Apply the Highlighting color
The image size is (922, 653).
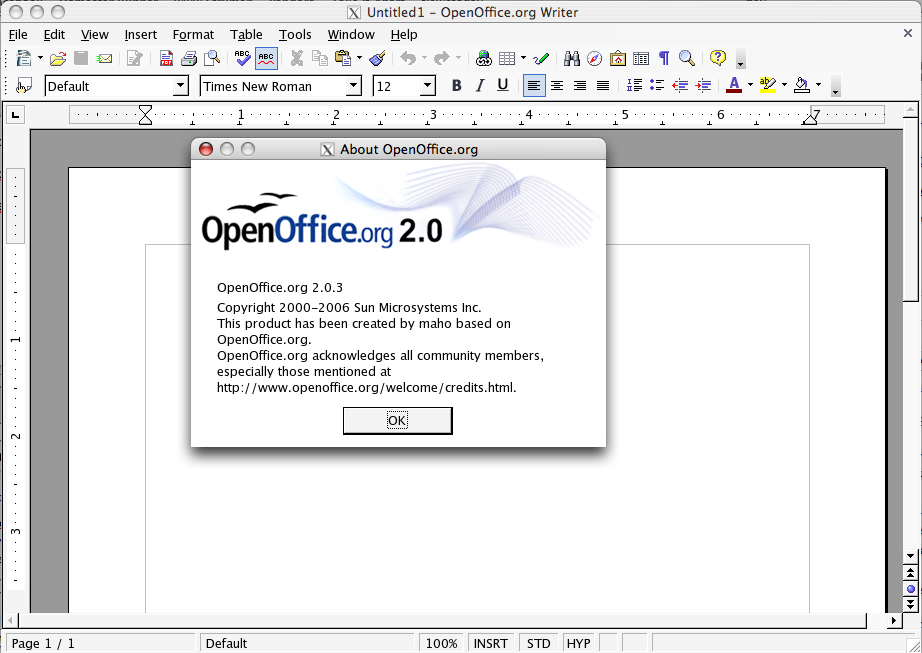pos(768,86)
